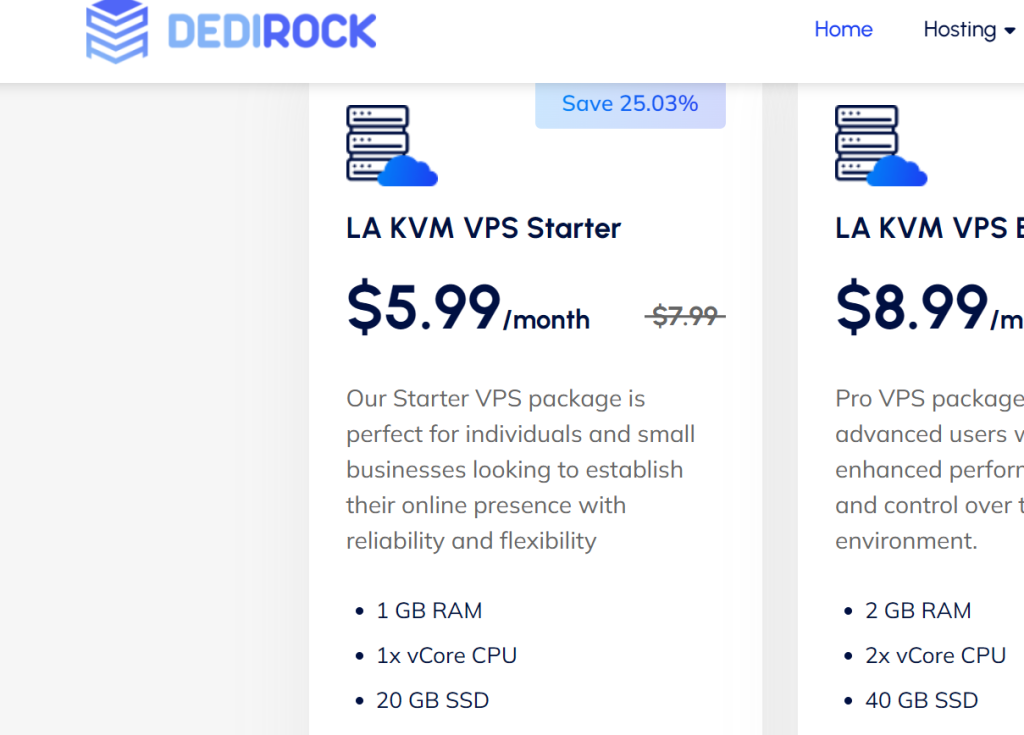
Task: Click the Starter plan server cloud icon
Action: pyautogui.click(x=392, y=146)
